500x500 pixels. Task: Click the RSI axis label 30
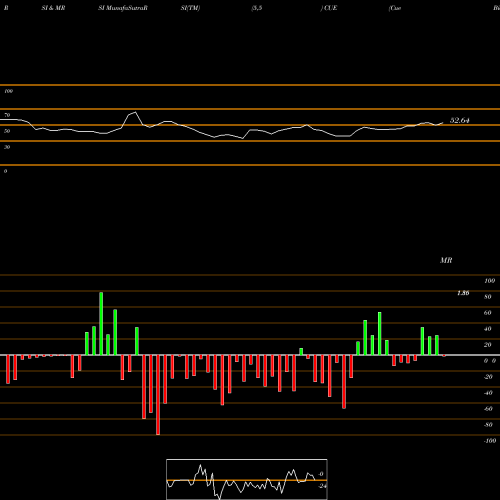7,147
